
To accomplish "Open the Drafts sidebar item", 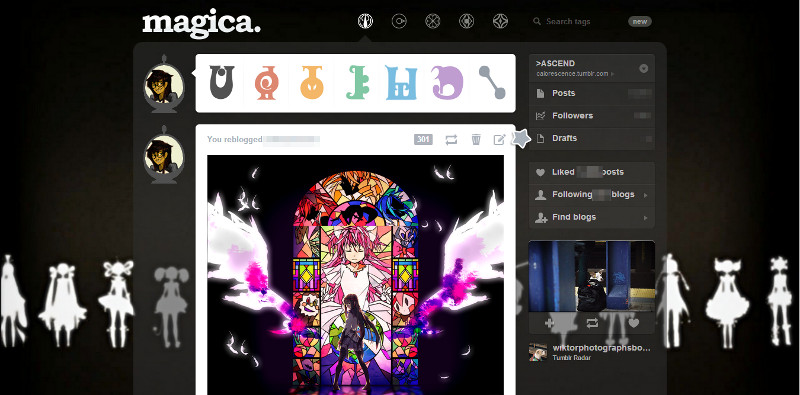I will click(x=592, y=138).
